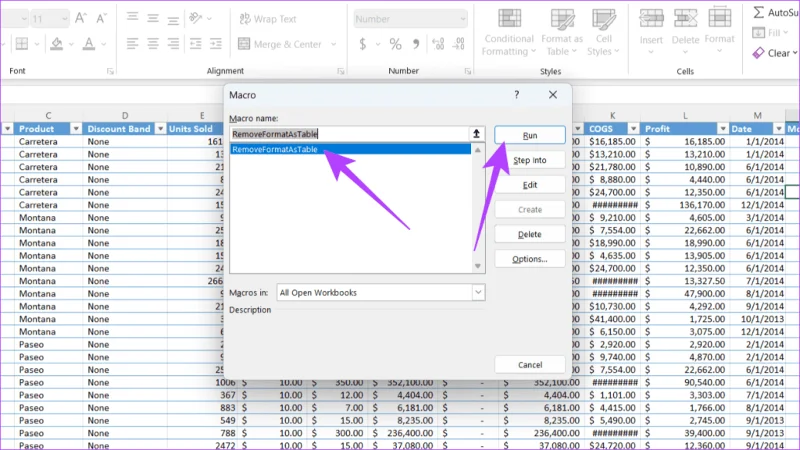Align text right in the ribbon

173,44
